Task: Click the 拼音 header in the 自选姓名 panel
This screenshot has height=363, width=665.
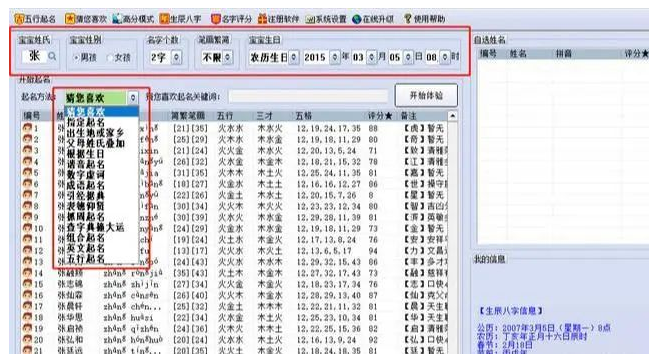Action: 564,54
